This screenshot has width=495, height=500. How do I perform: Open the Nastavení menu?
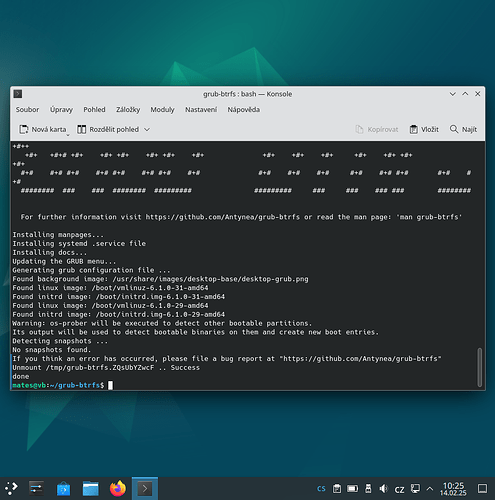pyautogui.click(x=201, y=110)
